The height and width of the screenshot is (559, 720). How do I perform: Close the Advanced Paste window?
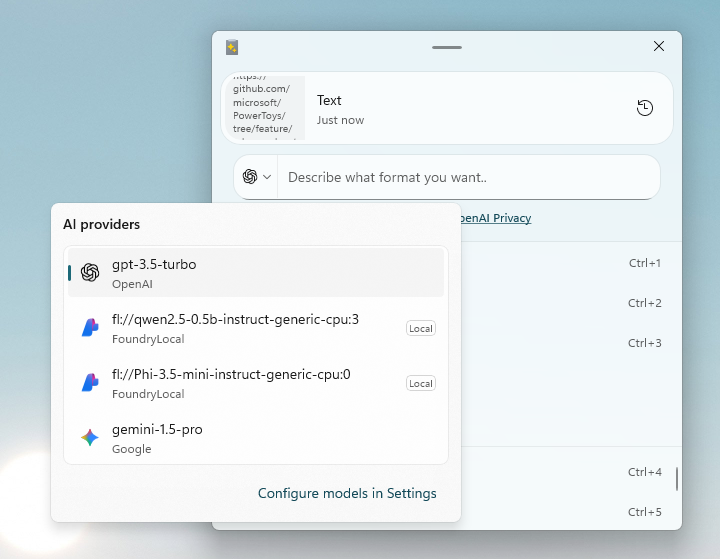659,46
